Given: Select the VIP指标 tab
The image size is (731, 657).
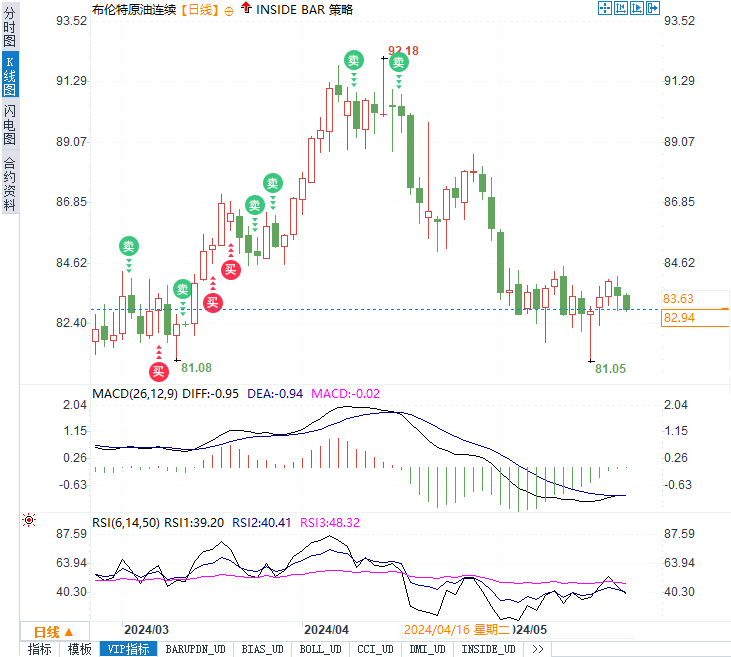Looking at the screenshot, I should point(128,649).
